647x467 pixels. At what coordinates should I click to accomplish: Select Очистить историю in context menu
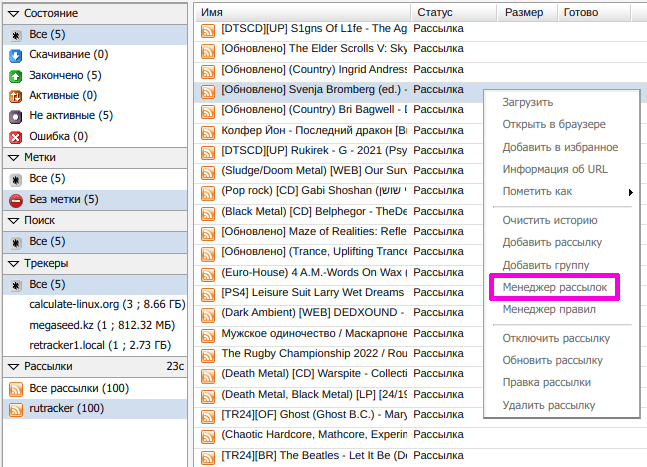550,220
